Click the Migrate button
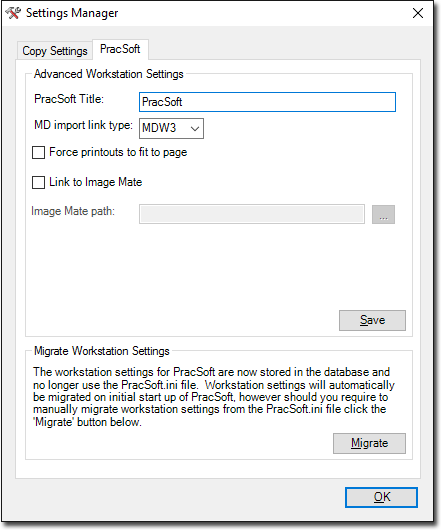Screen dimensions: 441x530 (369, 443)
